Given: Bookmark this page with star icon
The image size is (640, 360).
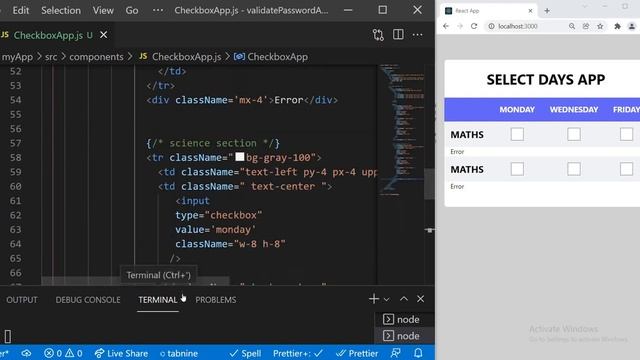Looking at the screenshot, I should pos(600,26).
